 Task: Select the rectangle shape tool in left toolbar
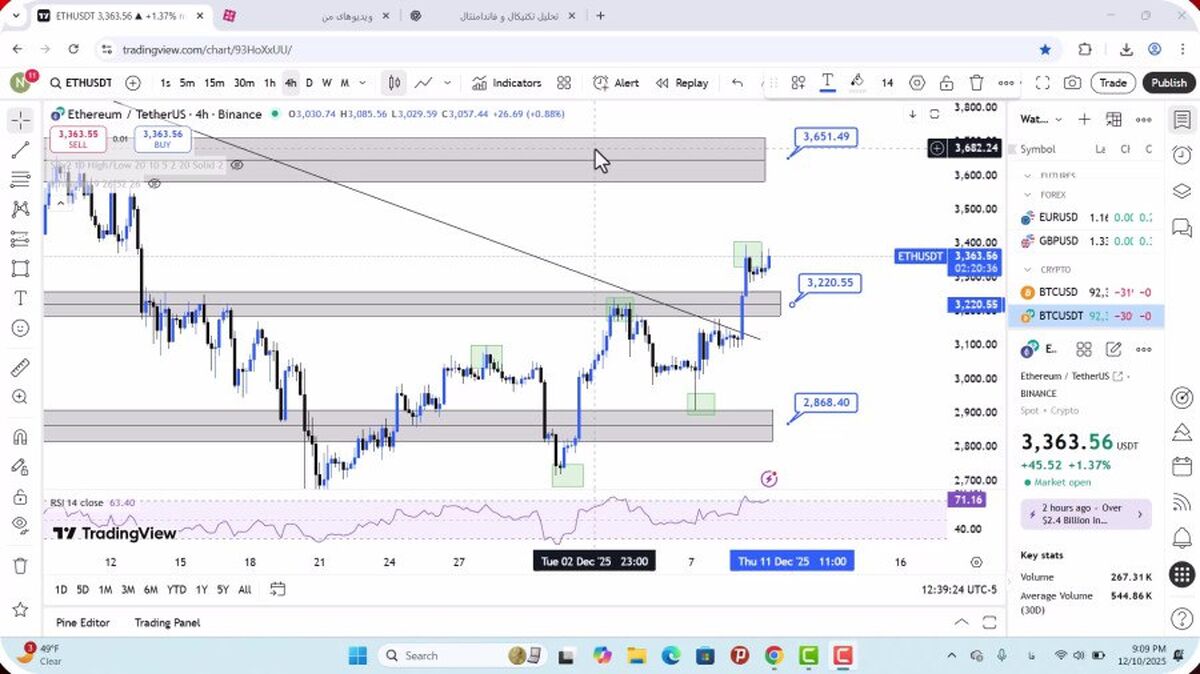click(x=20, y=268)
